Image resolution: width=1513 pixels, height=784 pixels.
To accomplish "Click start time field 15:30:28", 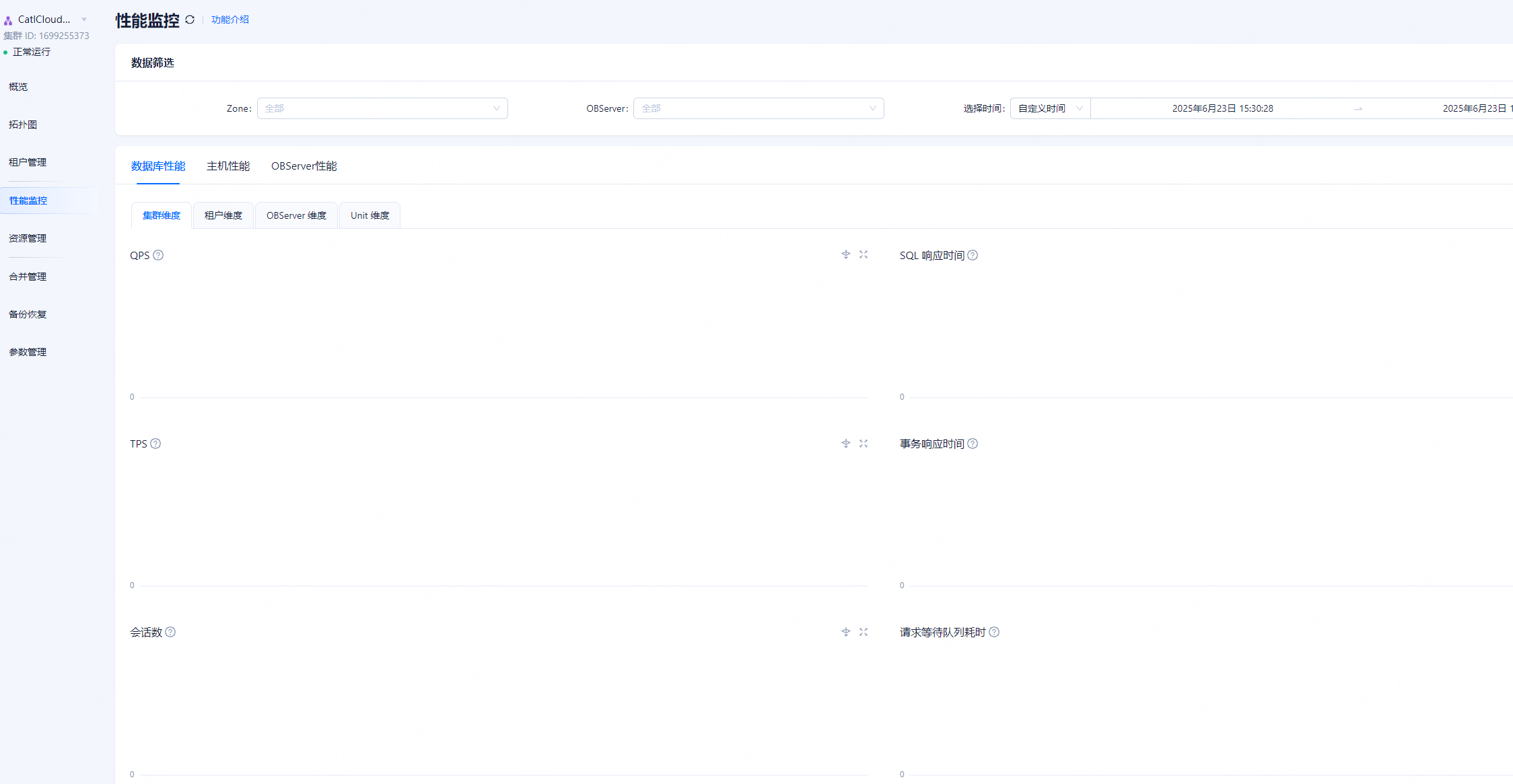I will coord(1222,108).
